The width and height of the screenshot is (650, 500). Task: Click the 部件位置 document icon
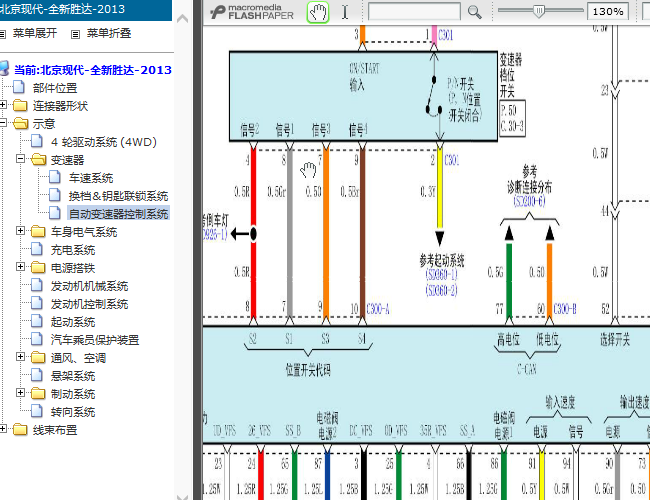click(x=19, y=87)
